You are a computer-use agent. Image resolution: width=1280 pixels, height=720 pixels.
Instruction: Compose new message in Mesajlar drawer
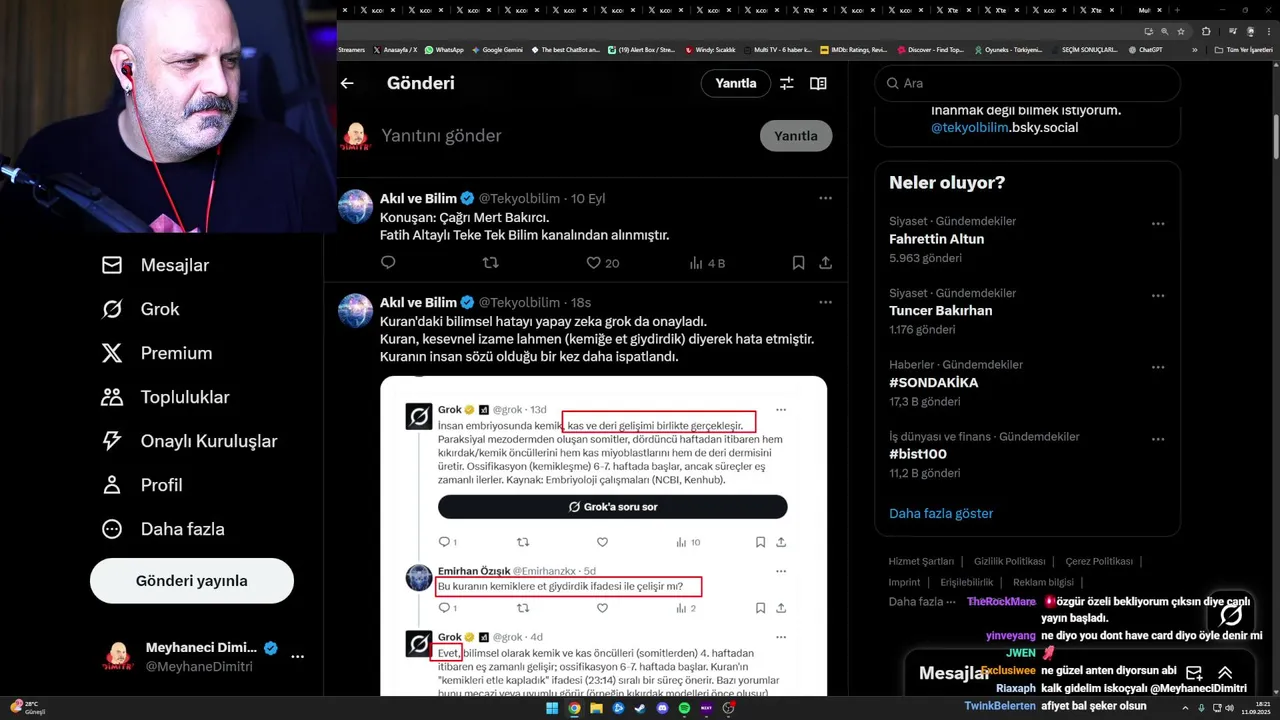tap(1194, 673)
